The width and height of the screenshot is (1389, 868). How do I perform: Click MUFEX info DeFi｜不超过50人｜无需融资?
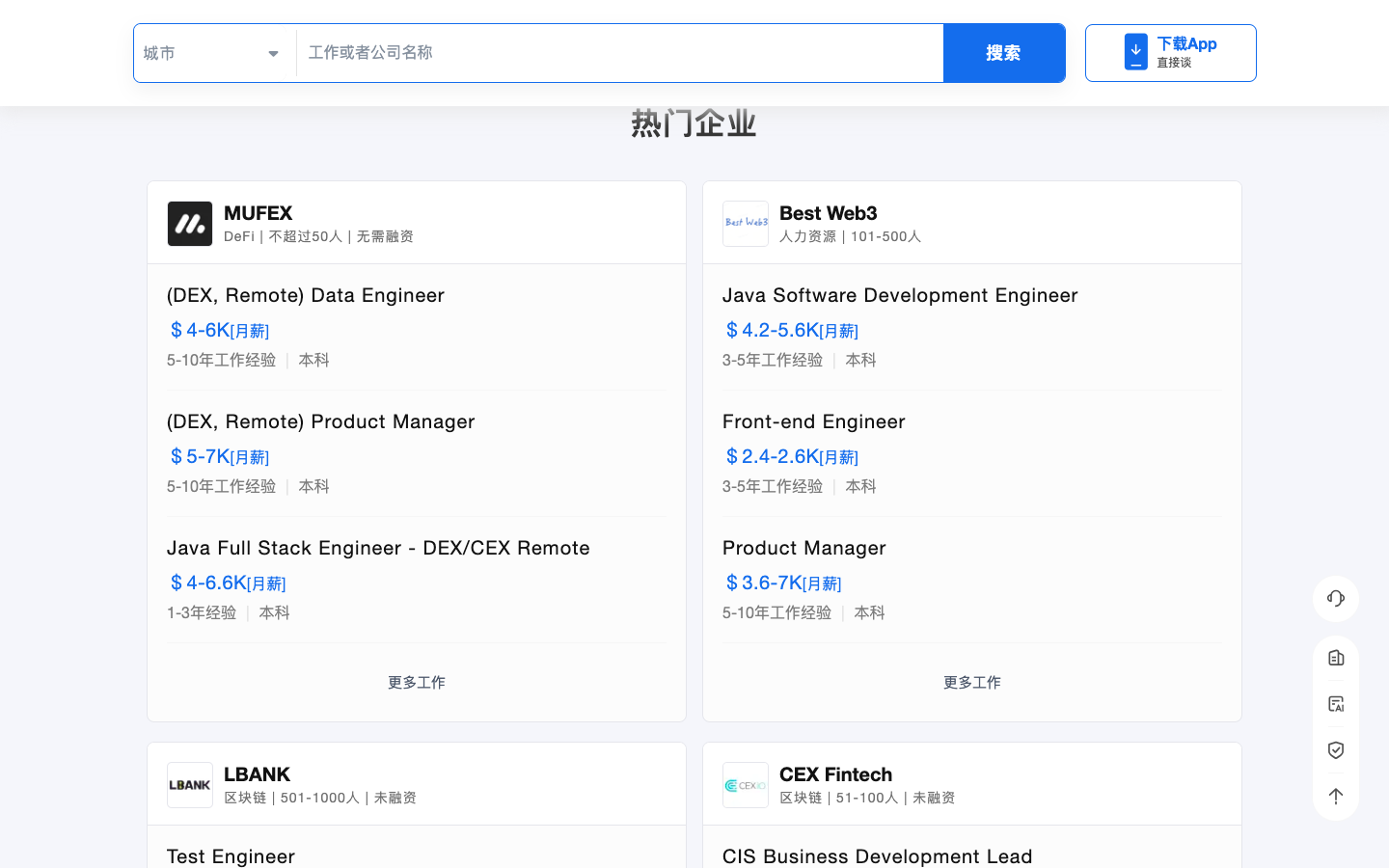(x=318, y=236)
